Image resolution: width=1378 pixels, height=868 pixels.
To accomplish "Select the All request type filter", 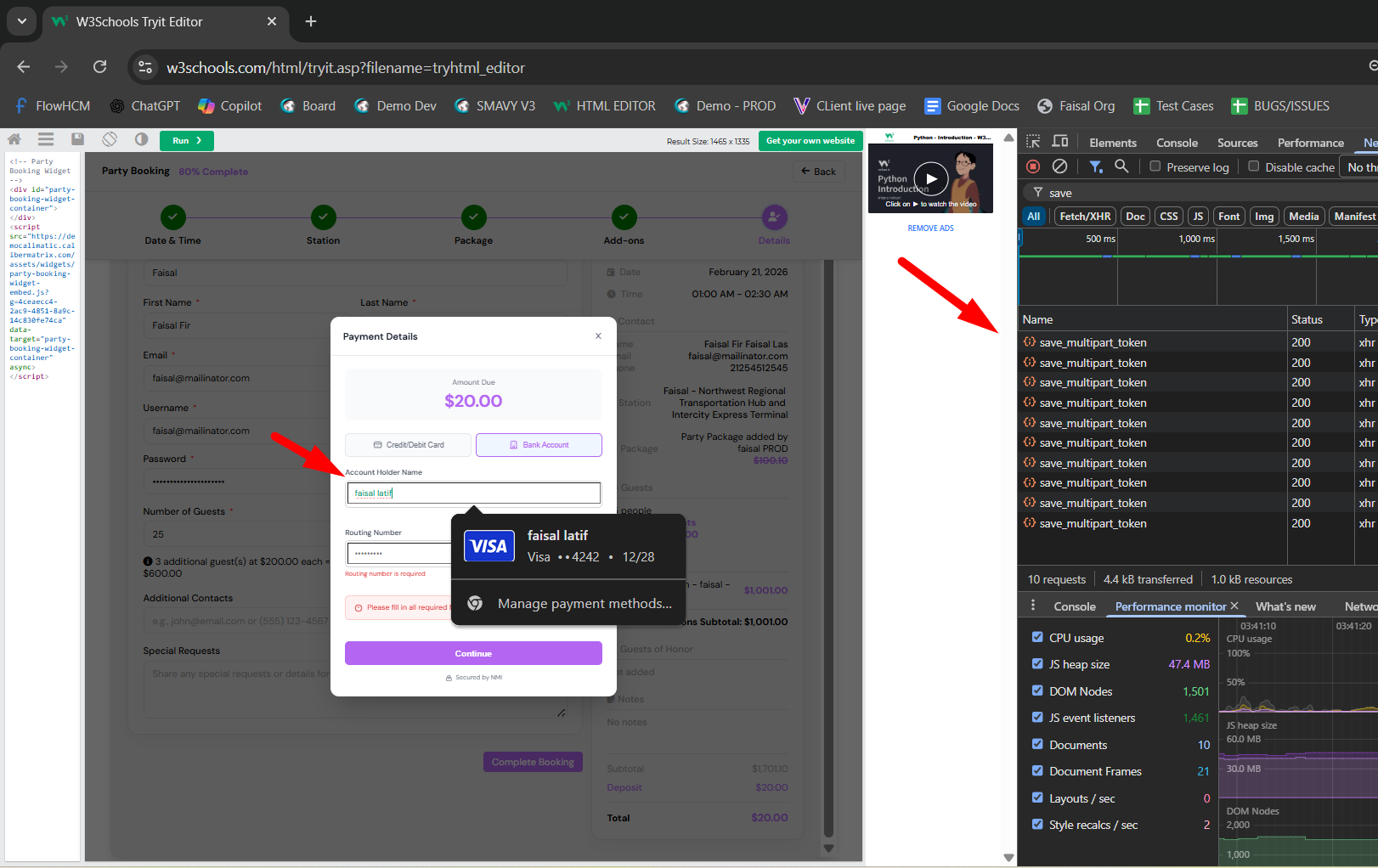I will coord(1033,217).
